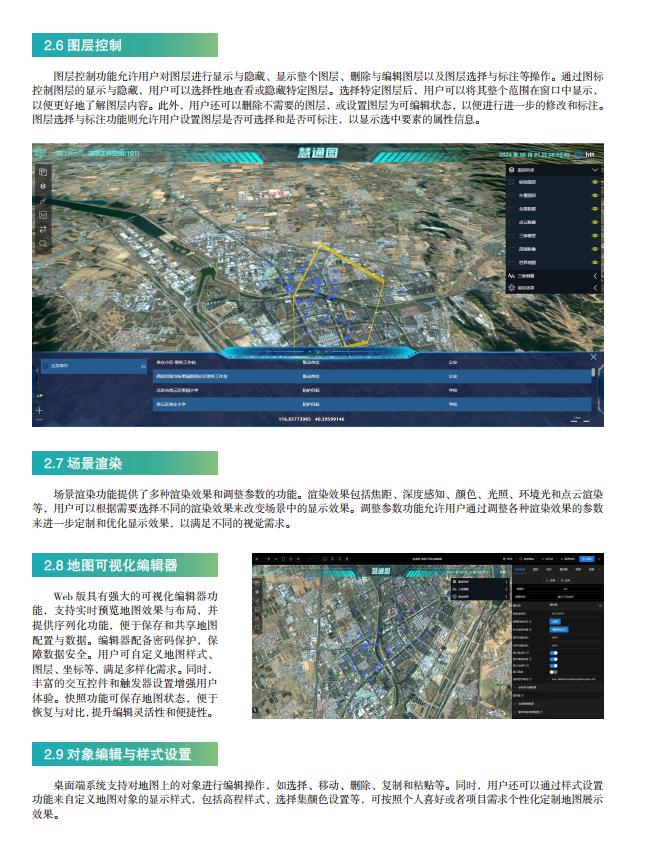Viewport: 655px width, 861px height.
Task: Toggle the eye icon for the 三维模型 layer
Action: [595, 236]
